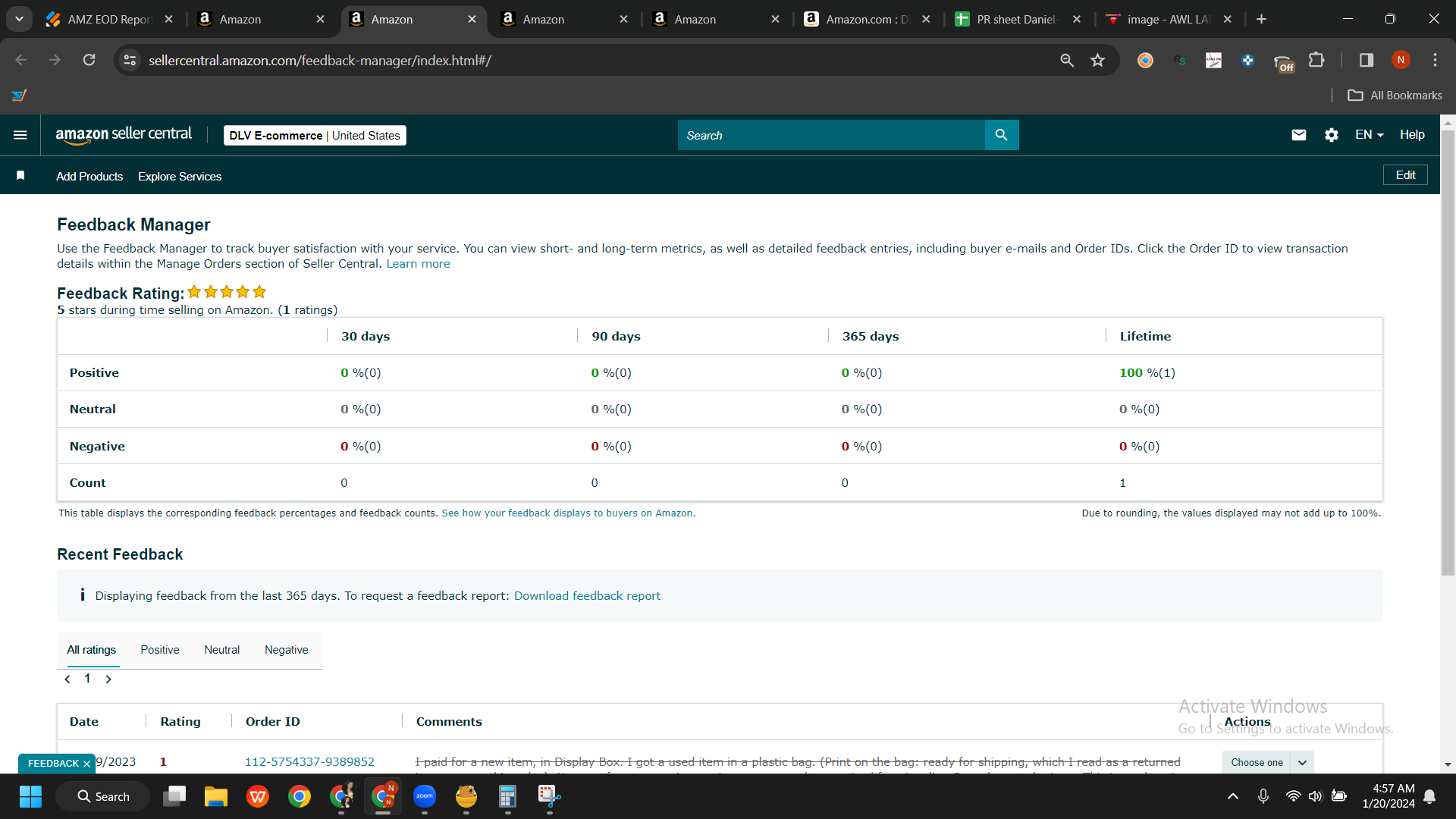Open the Zoom app in the taskbar
The height and width of the screenshot is (819, 1456).
tap(425, 796)
